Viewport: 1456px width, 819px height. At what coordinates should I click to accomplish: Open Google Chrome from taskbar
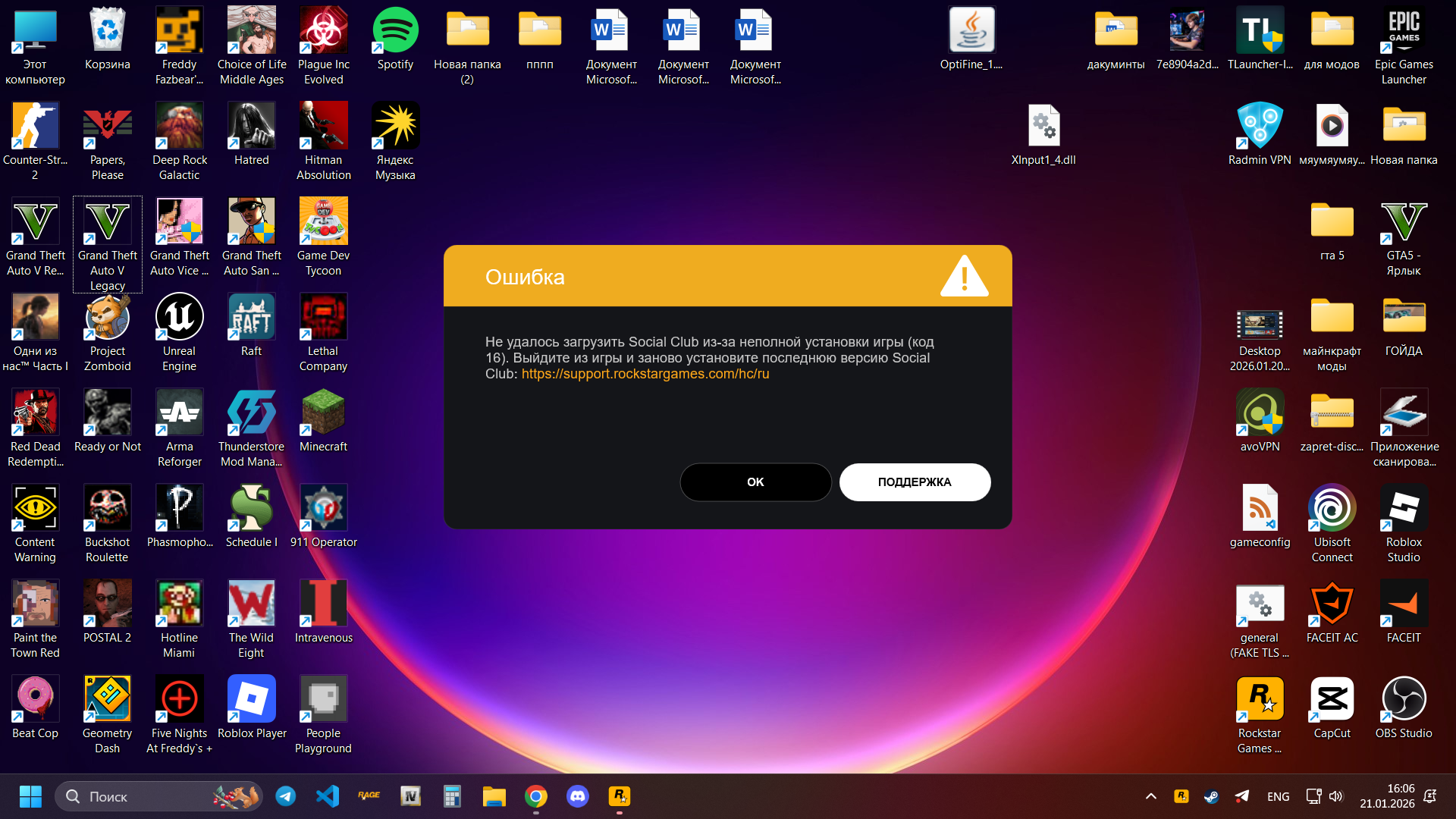click(x=536, y=796)
